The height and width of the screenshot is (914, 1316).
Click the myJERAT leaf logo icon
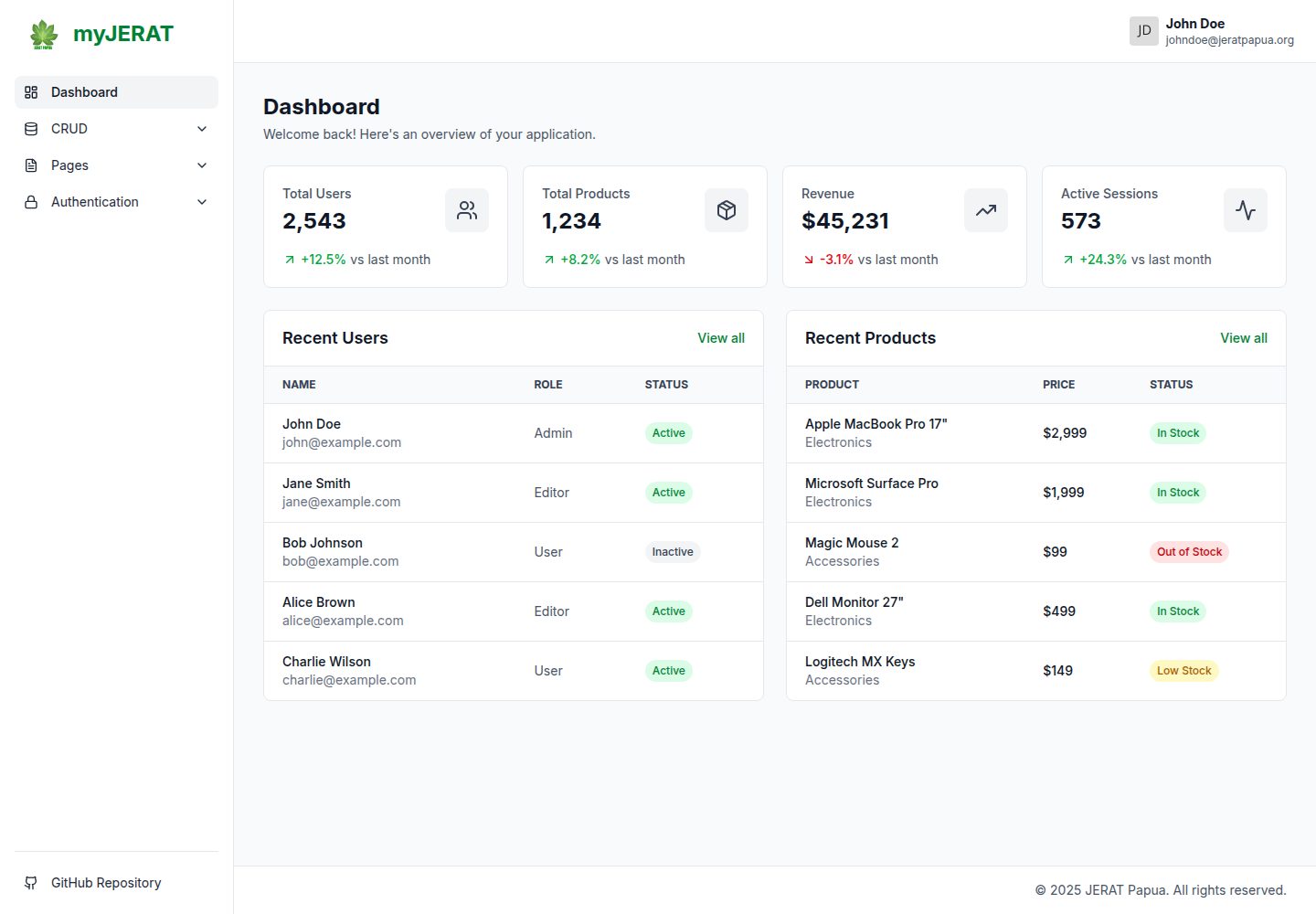(44, 35)
